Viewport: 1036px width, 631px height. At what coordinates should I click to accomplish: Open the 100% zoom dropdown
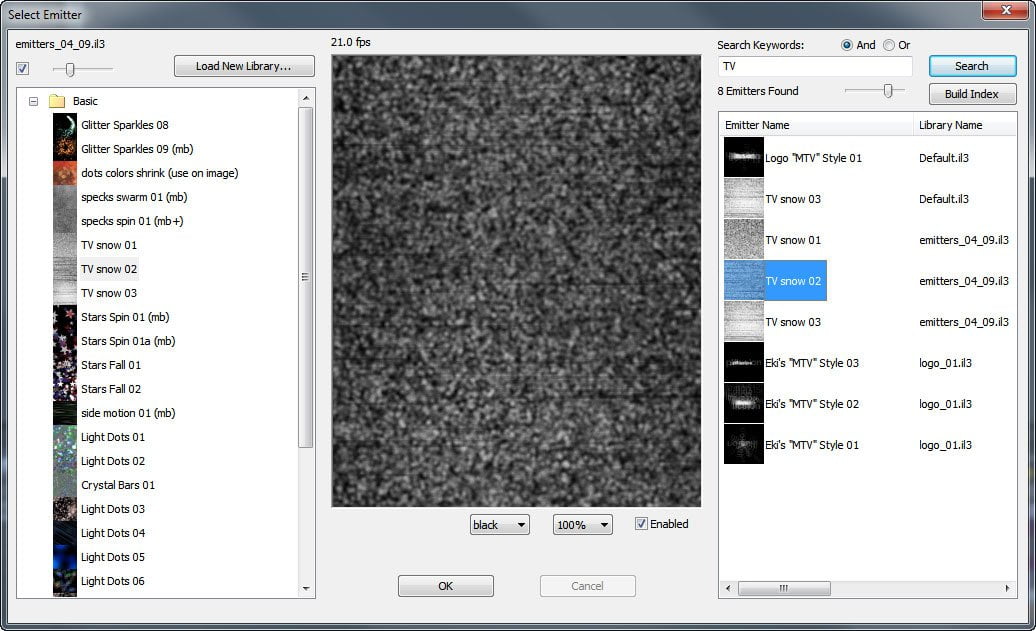point(582,525)
